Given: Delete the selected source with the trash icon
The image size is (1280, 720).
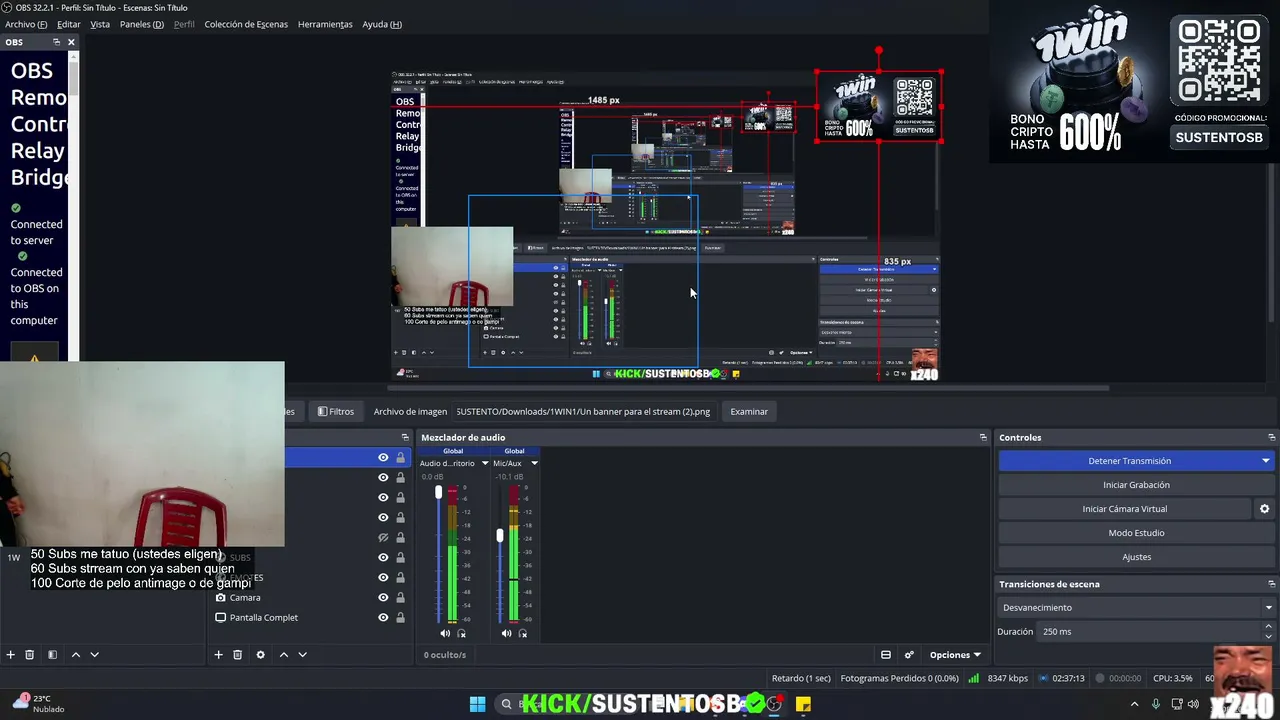Looking at the screenshot, I should (237, 655).
